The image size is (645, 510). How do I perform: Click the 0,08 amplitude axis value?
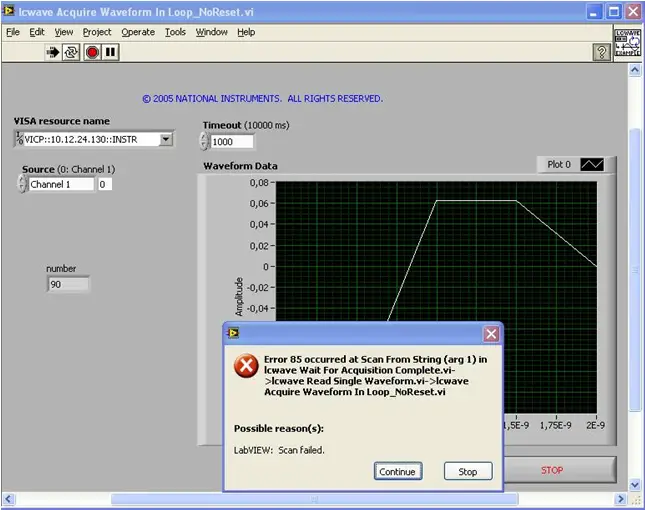[259, 182]
